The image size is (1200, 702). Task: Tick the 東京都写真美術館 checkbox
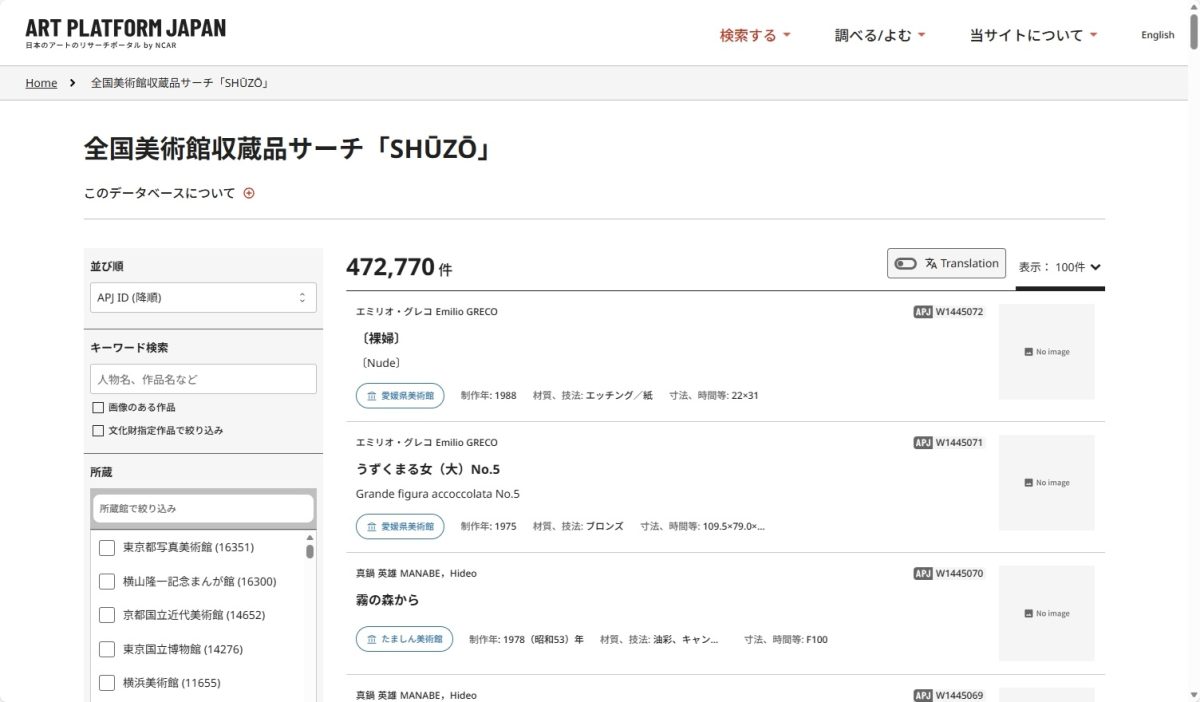click(107, 548)
